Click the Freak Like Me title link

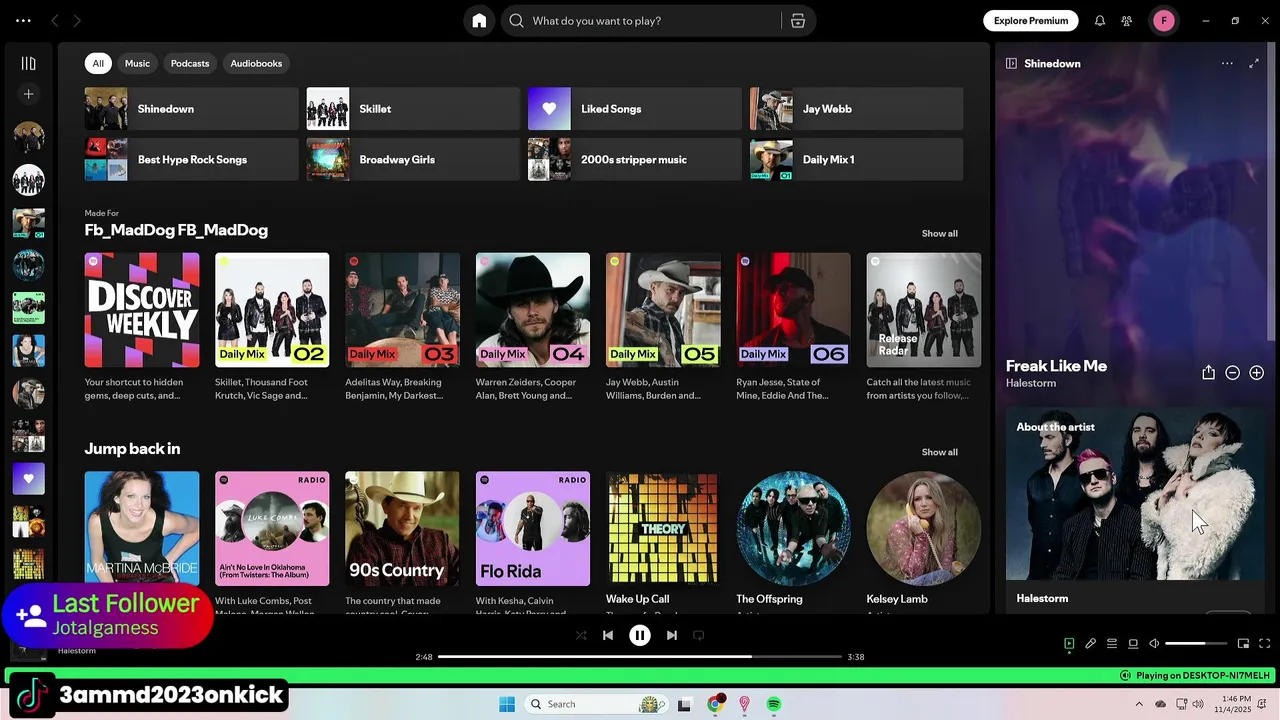pyautogui.click(x=1056, y=366)
